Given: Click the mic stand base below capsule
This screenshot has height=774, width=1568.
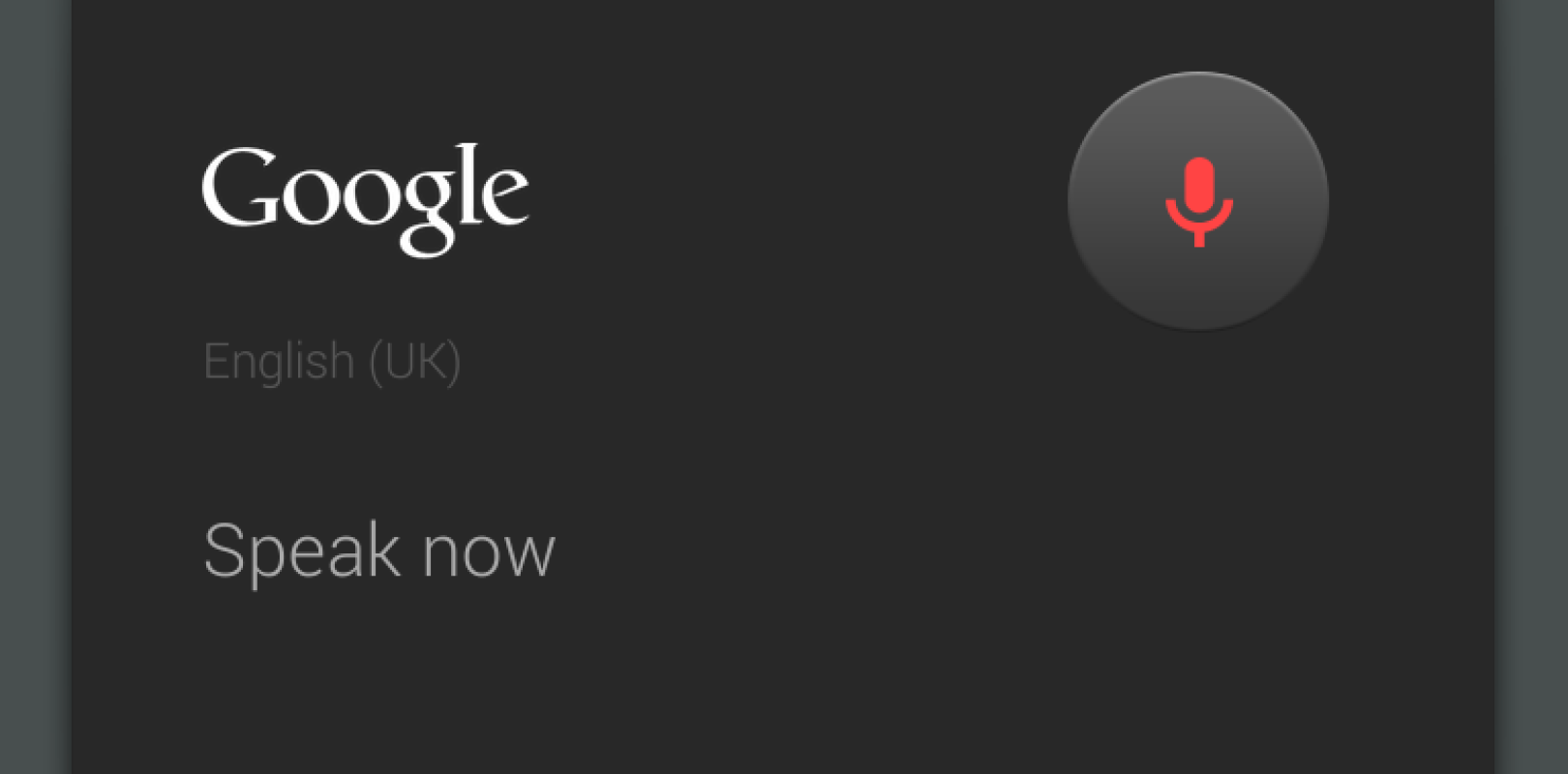Looking at the screenshot, I should click(1198, 238).
